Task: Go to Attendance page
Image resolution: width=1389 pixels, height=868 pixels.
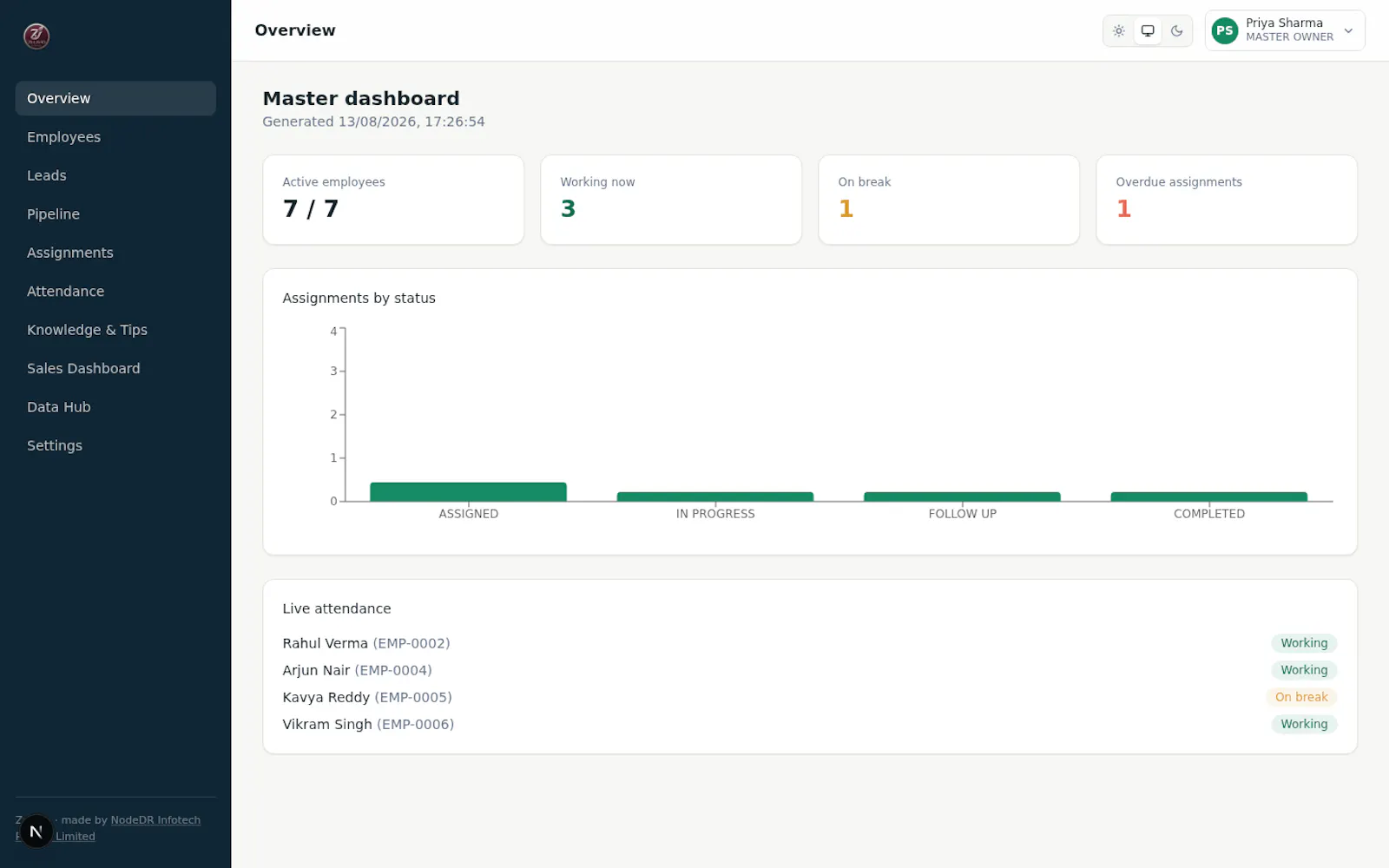Action: 115,292
